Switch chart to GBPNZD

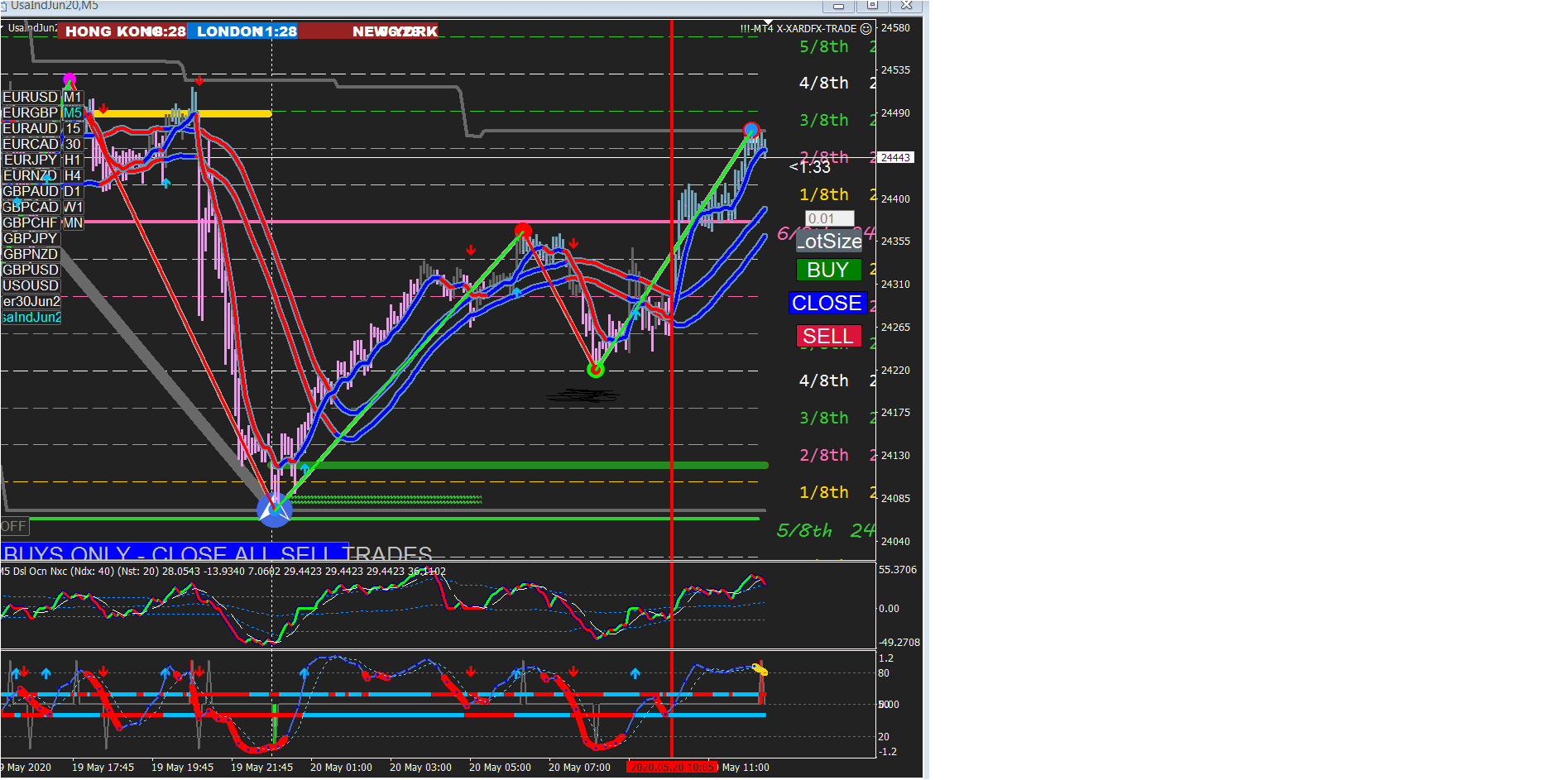click(31, 254)
